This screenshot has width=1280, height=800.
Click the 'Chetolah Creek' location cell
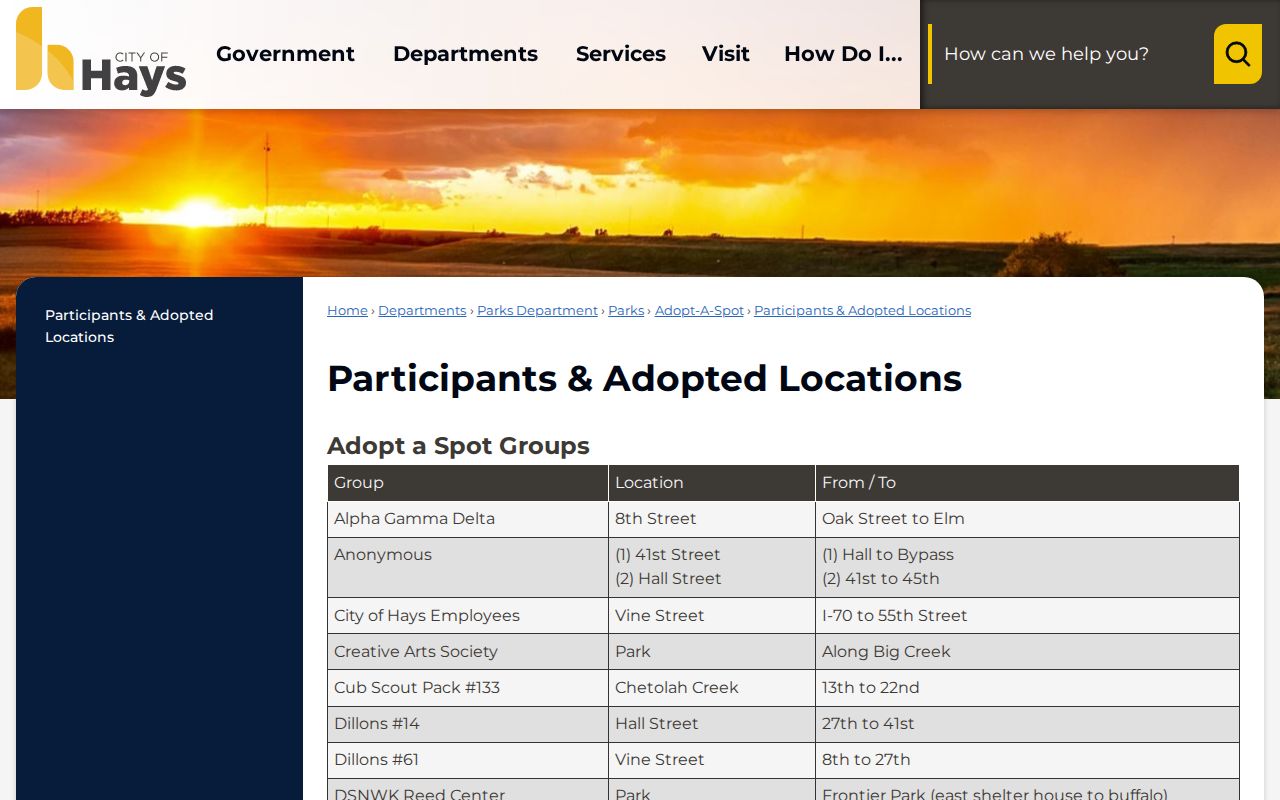[712, 688]
